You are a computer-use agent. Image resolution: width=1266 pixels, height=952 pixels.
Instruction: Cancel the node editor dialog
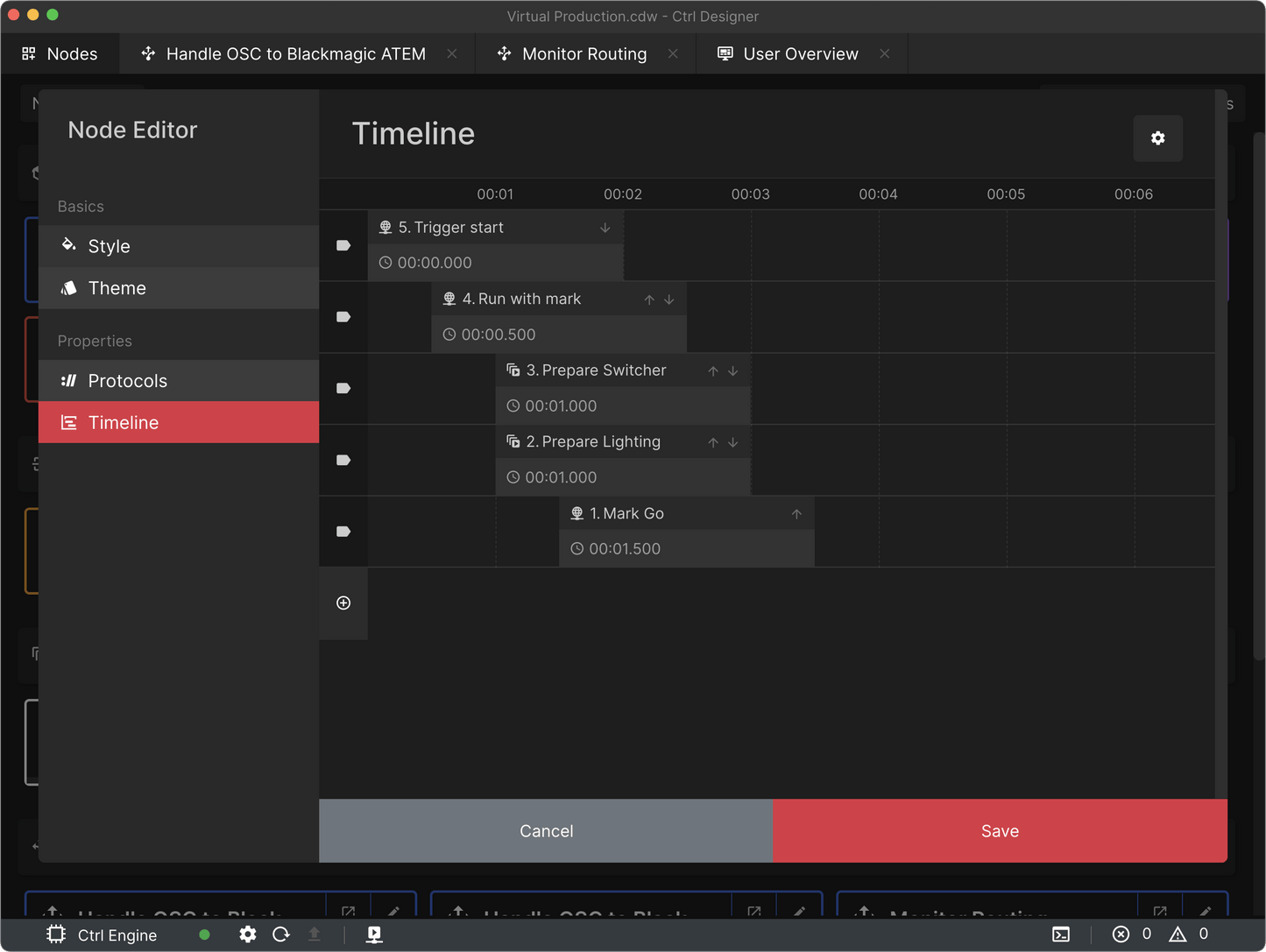point(546,831)
